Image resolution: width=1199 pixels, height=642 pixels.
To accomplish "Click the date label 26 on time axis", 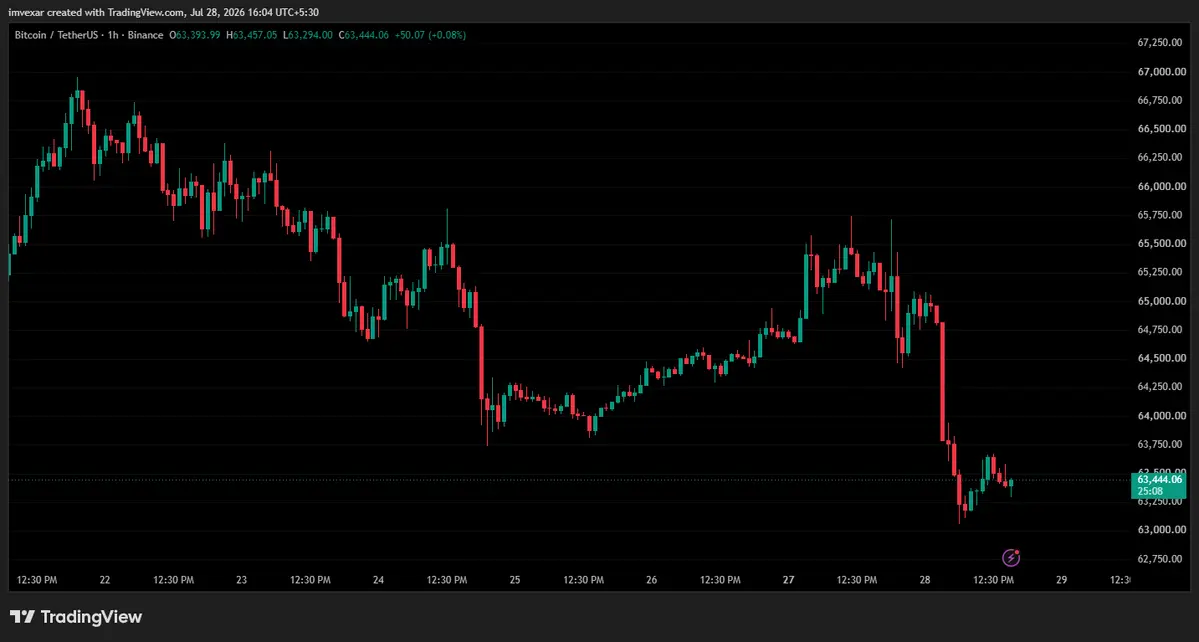I will pyautogui.click(x=651, y=580).
